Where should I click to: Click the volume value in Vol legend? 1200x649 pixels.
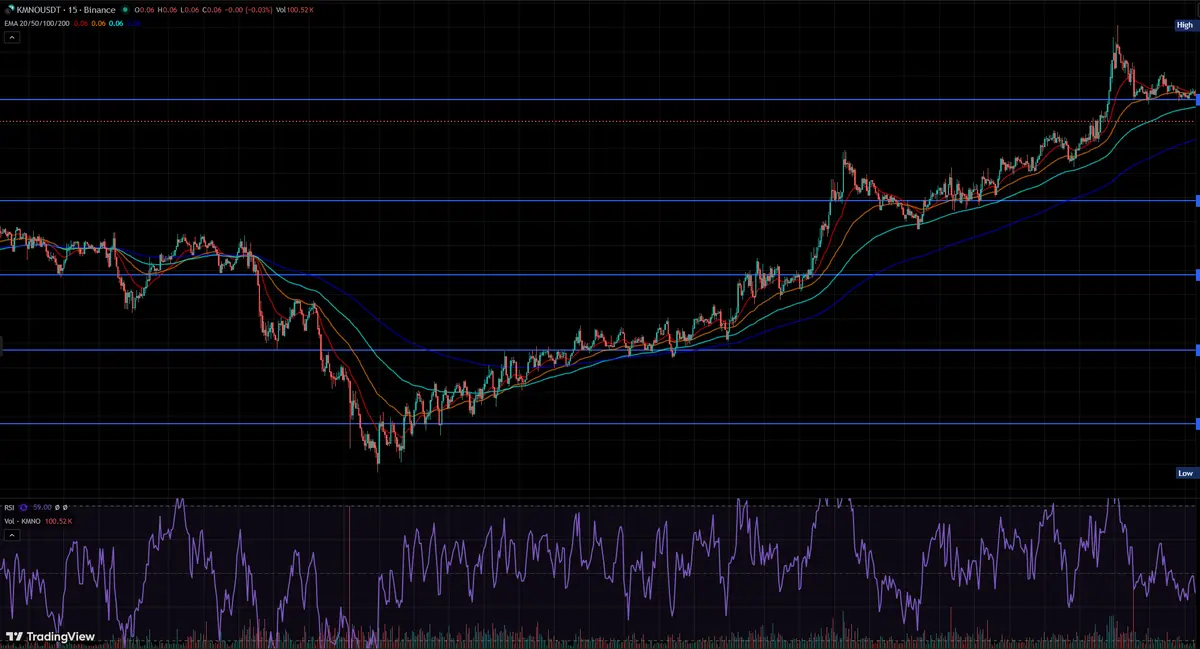click(x=58, y=521)
